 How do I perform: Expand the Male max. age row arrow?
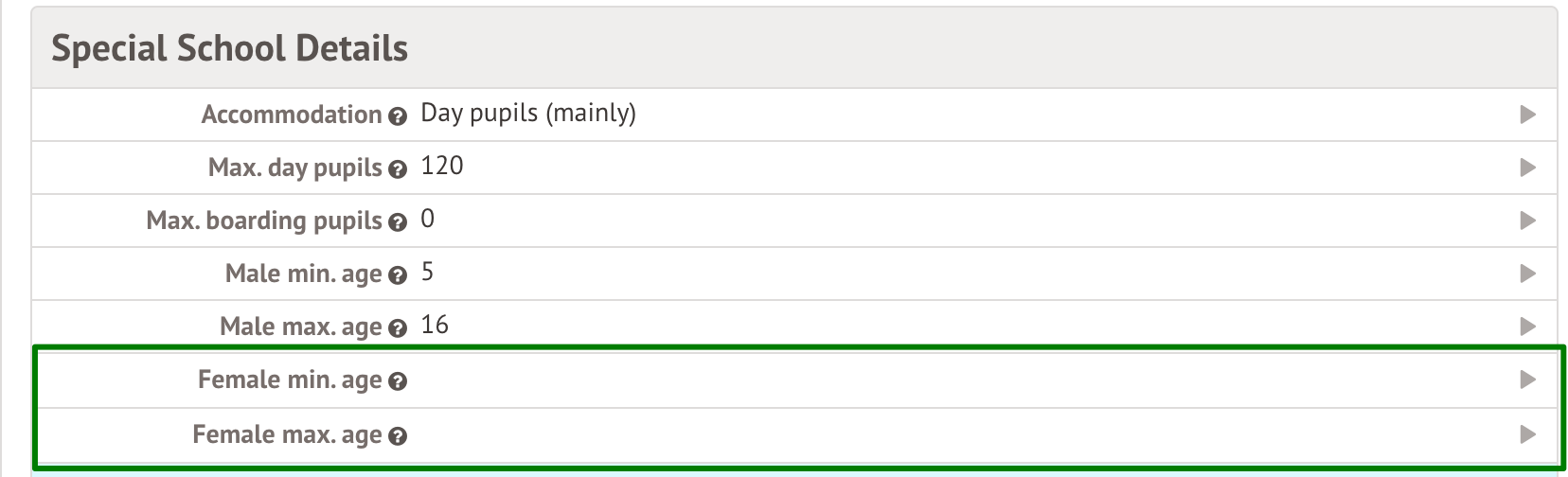(x=1527, y=327)
